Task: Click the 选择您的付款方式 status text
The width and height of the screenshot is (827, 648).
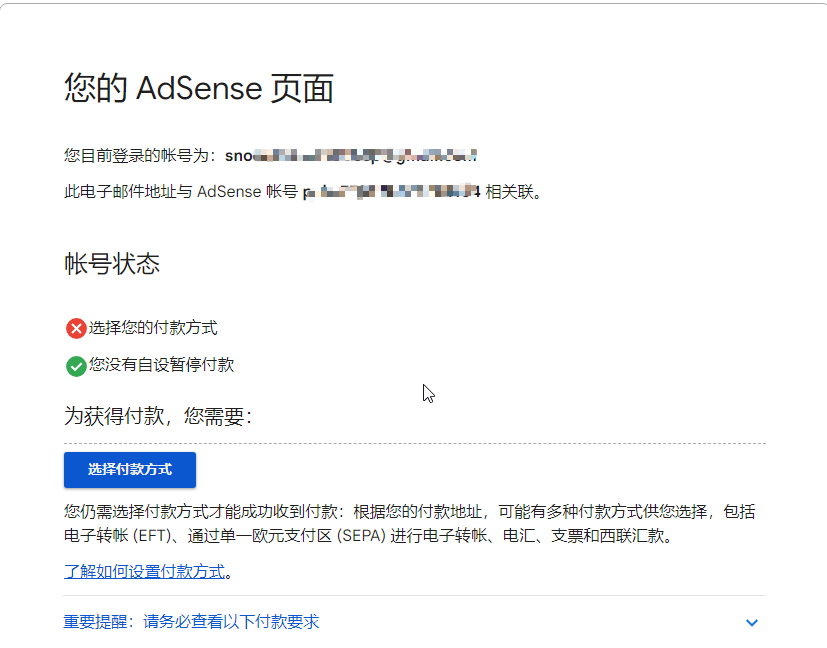Action: point(153,327)
